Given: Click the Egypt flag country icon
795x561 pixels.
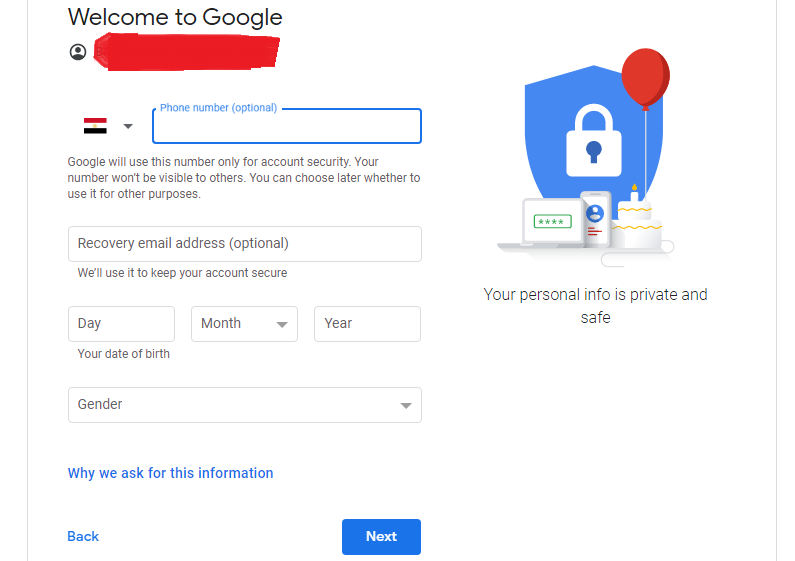Looking at the screenshot, I should point(95,126).
